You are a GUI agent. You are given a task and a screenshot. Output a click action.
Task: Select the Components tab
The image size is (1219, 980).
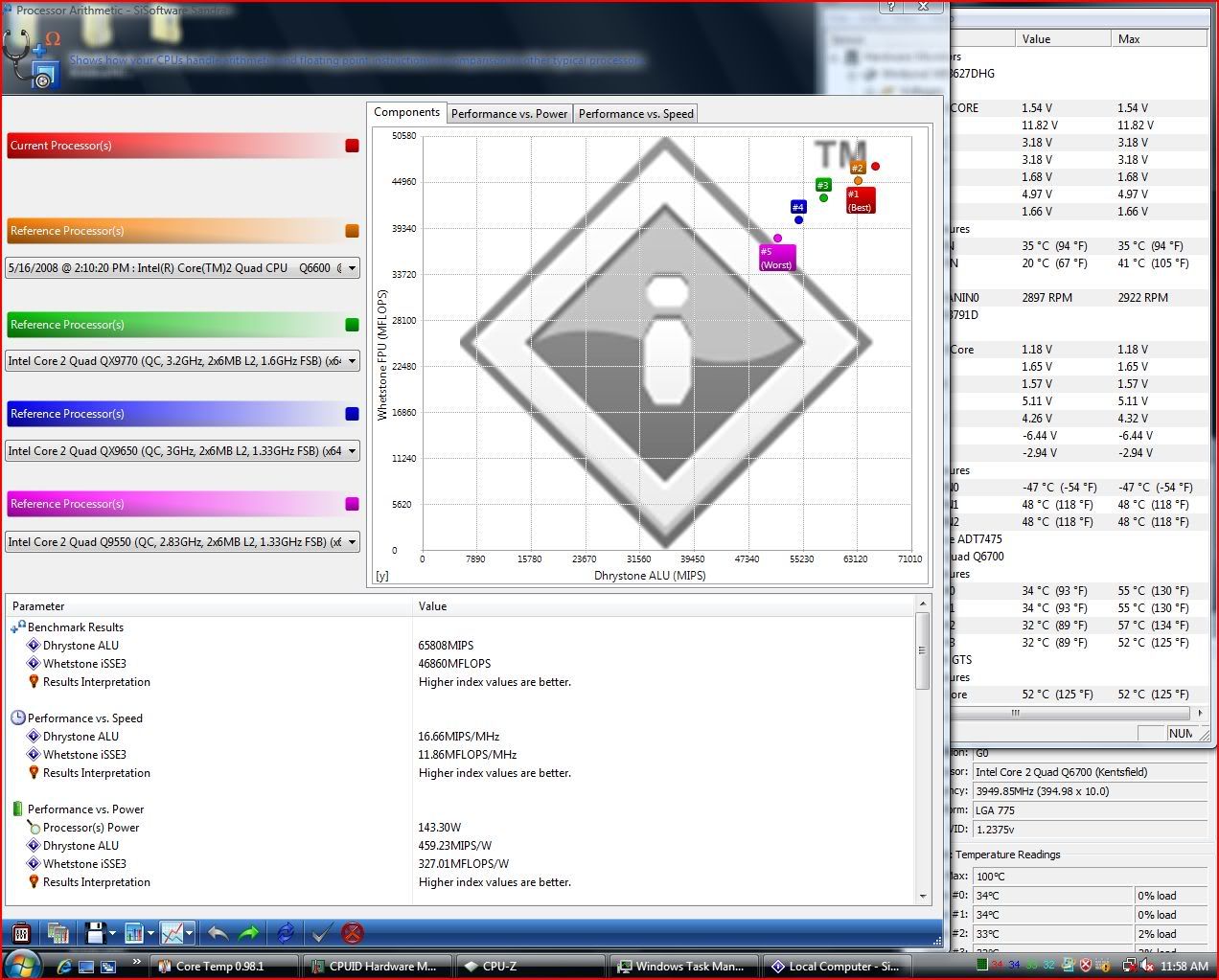pos(407,112)
